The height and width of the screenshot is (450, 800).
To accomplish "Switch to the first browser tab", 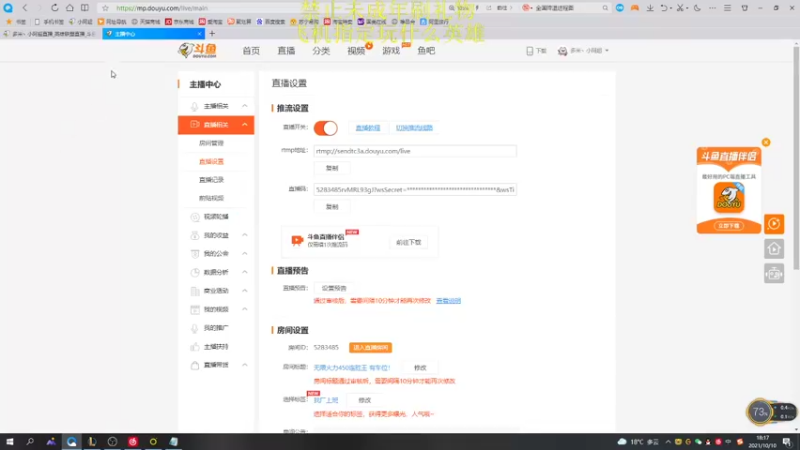I will [x=51, y=34].
